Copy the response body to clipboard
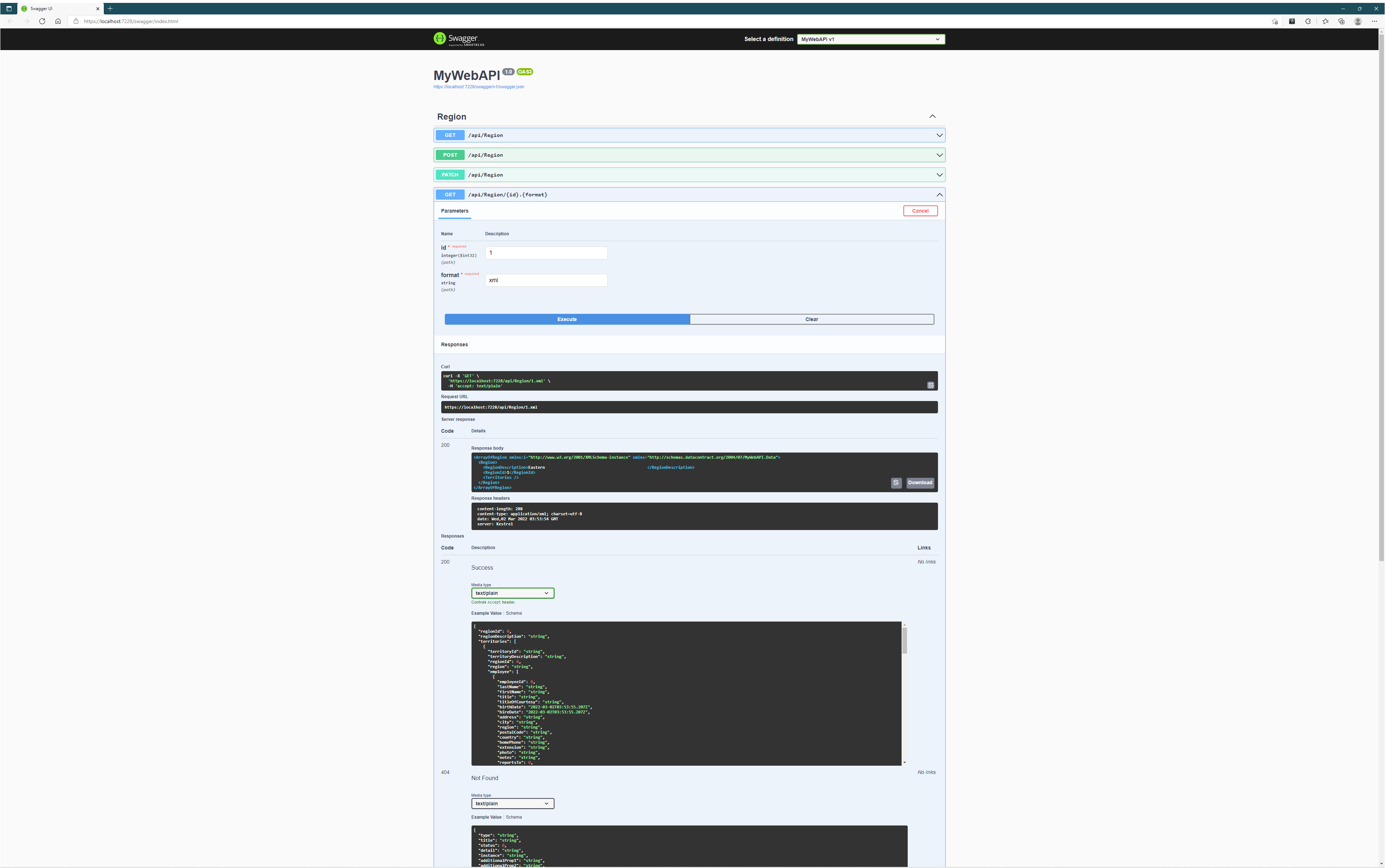The height and width of the screenshot is (868, 1385). (896, 483)
